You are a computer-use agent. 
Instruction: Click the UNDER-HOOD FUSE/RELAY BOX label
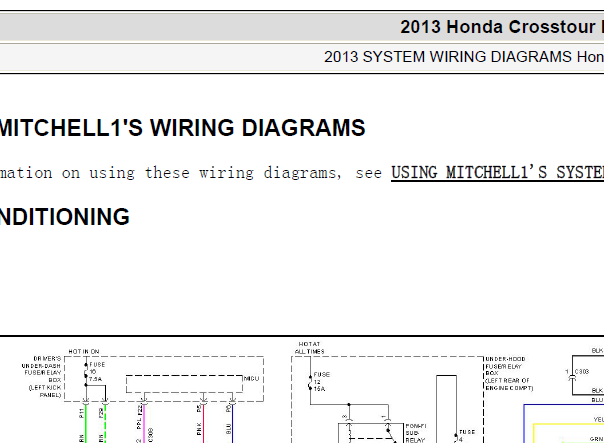(x=509, y=373)
